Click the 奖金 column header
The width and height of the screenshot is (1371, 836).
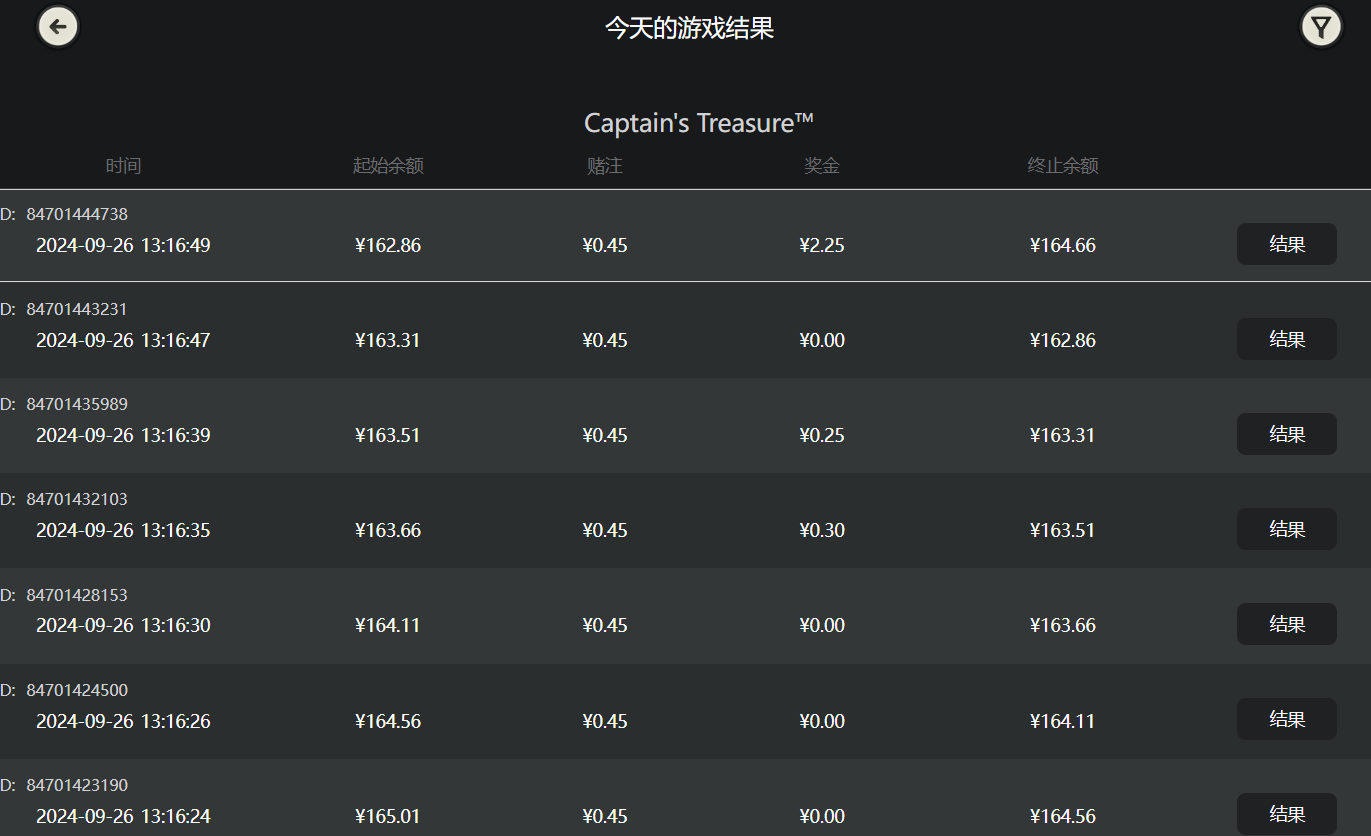(x=821, y=166)
